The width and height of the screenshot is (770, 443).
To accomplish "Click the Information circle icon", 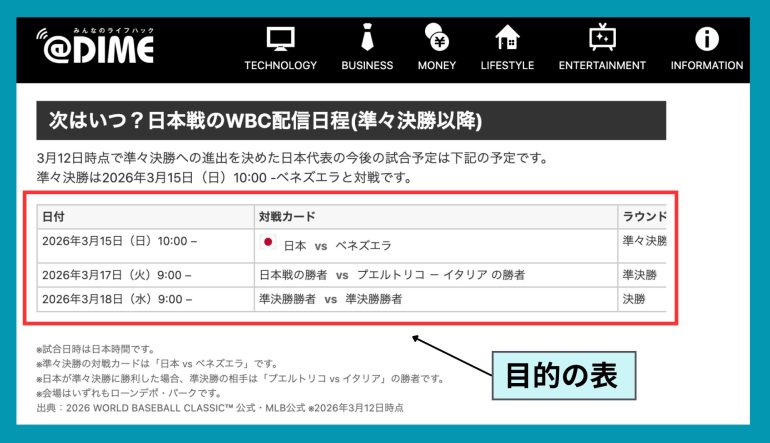I will pyautogui.click(x=707, y=39).
